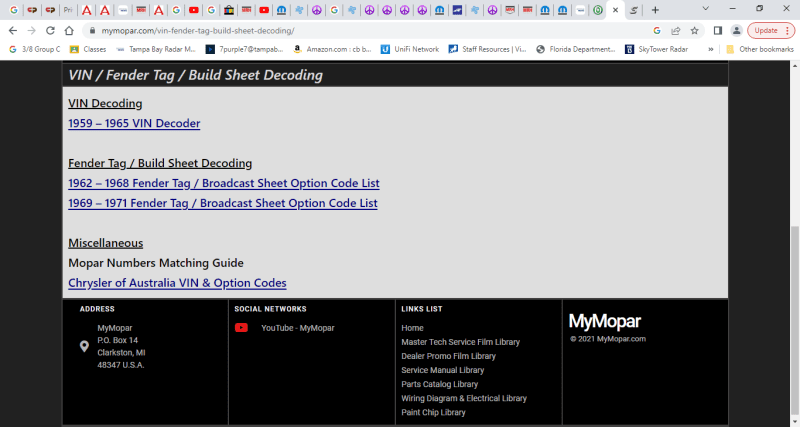This screenshot has width=800, height=427.
Task: View site info via the lock icon
Action: tap(92, 31)
